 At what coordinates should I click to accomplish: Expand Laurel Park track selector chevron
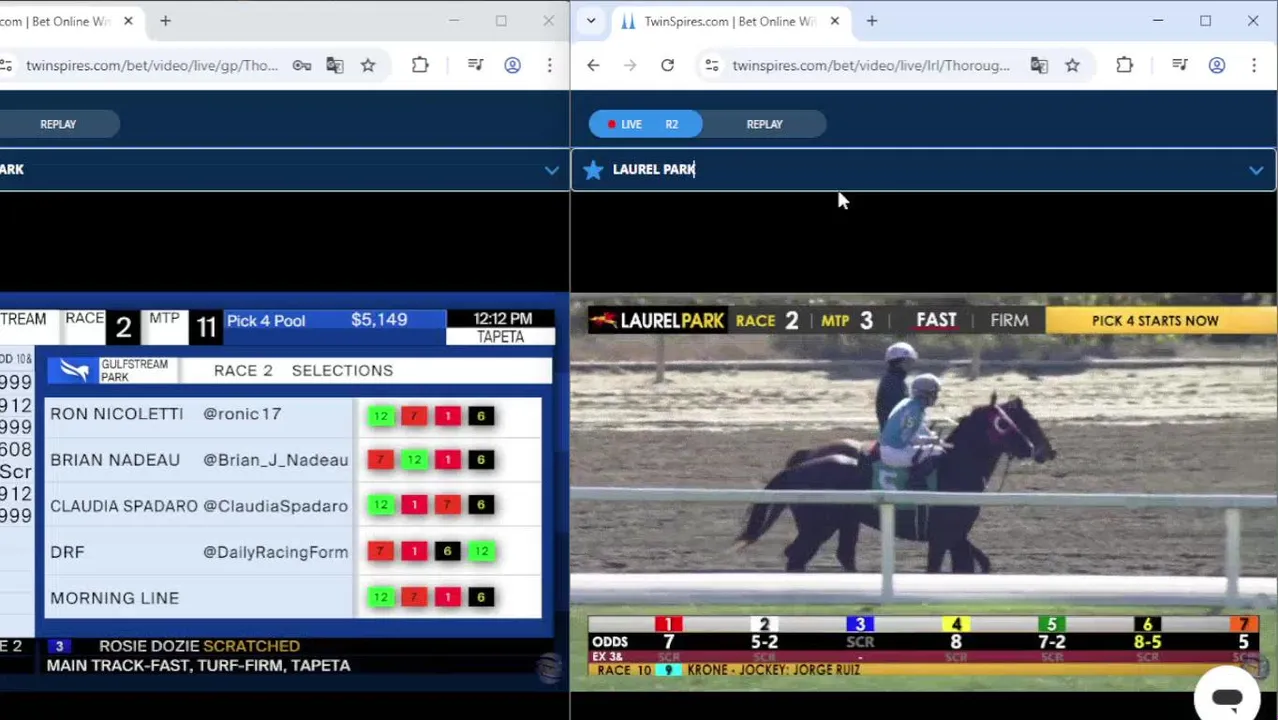click(1256, 170)
